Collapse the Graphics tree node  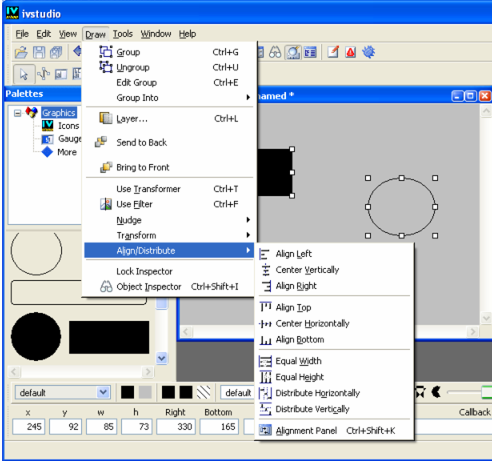point(17,113)
